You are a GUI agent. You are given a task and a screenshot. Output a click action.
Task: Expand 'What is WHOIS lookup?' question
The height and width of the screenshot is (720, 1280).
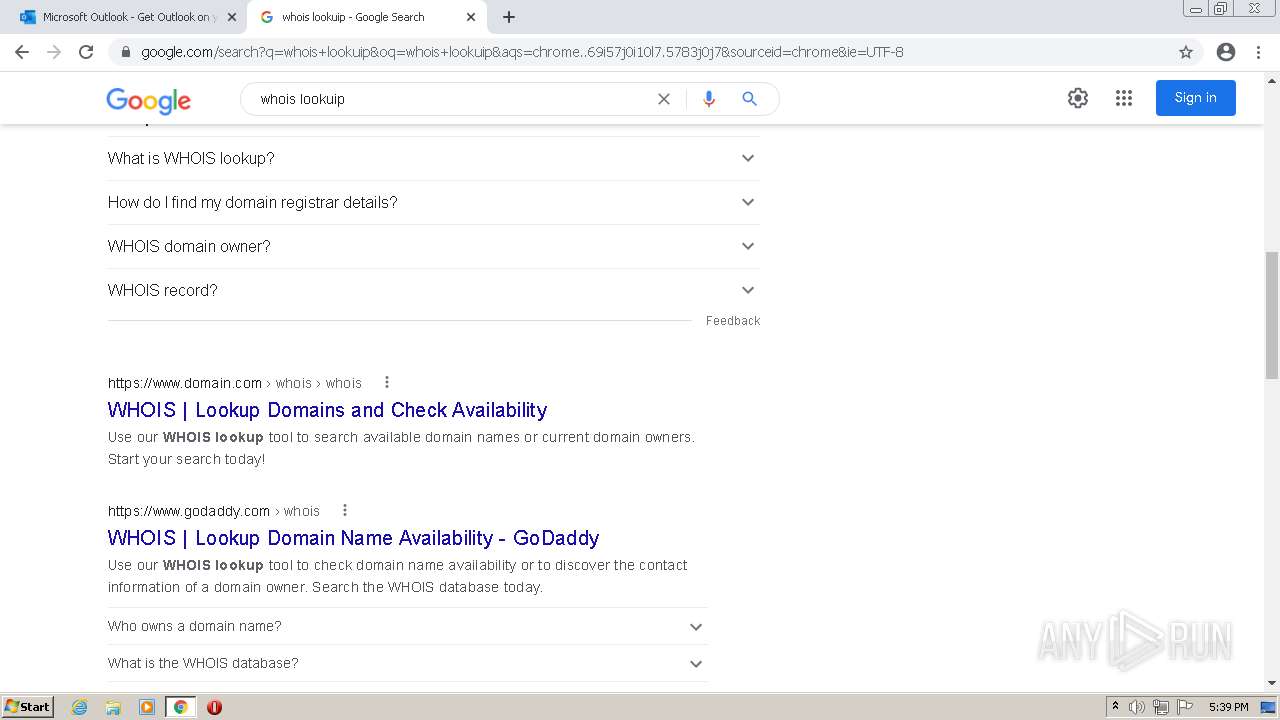click(433, 158)
